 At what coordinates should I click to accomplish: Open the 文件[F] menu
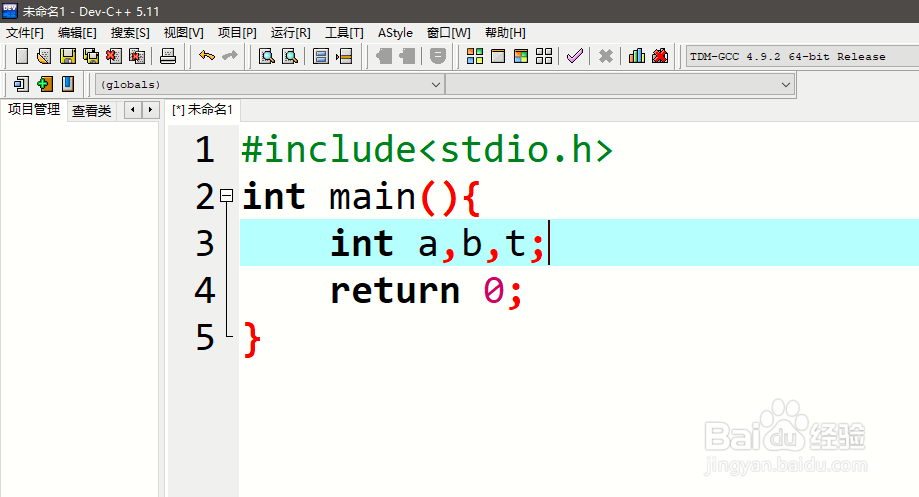[25, 33]
